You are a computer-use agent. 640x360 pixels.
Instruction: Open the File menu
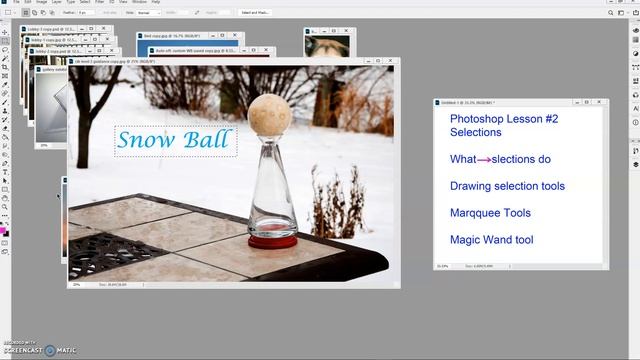(16, 2)
